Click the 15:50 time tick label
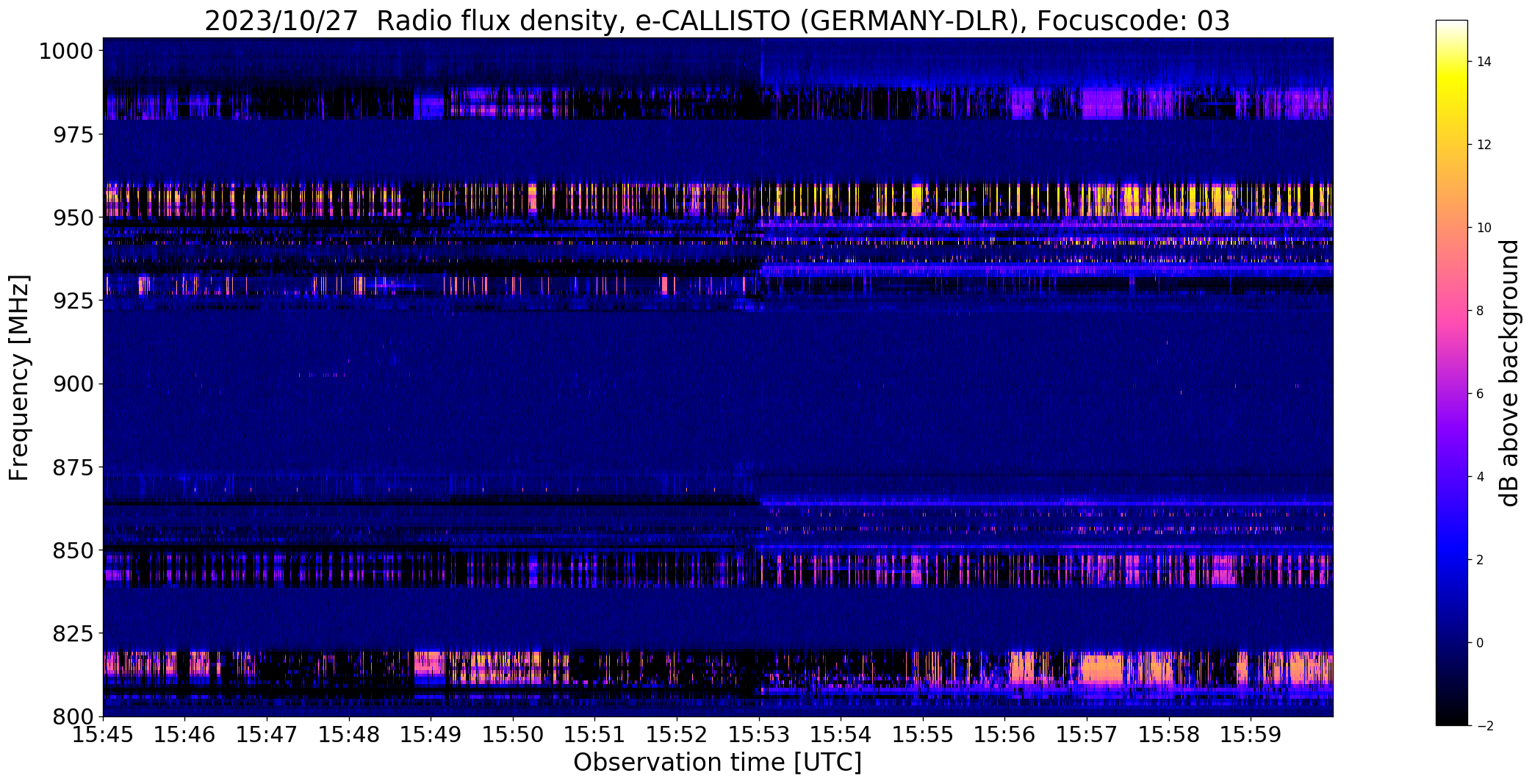 pos(513,734)
